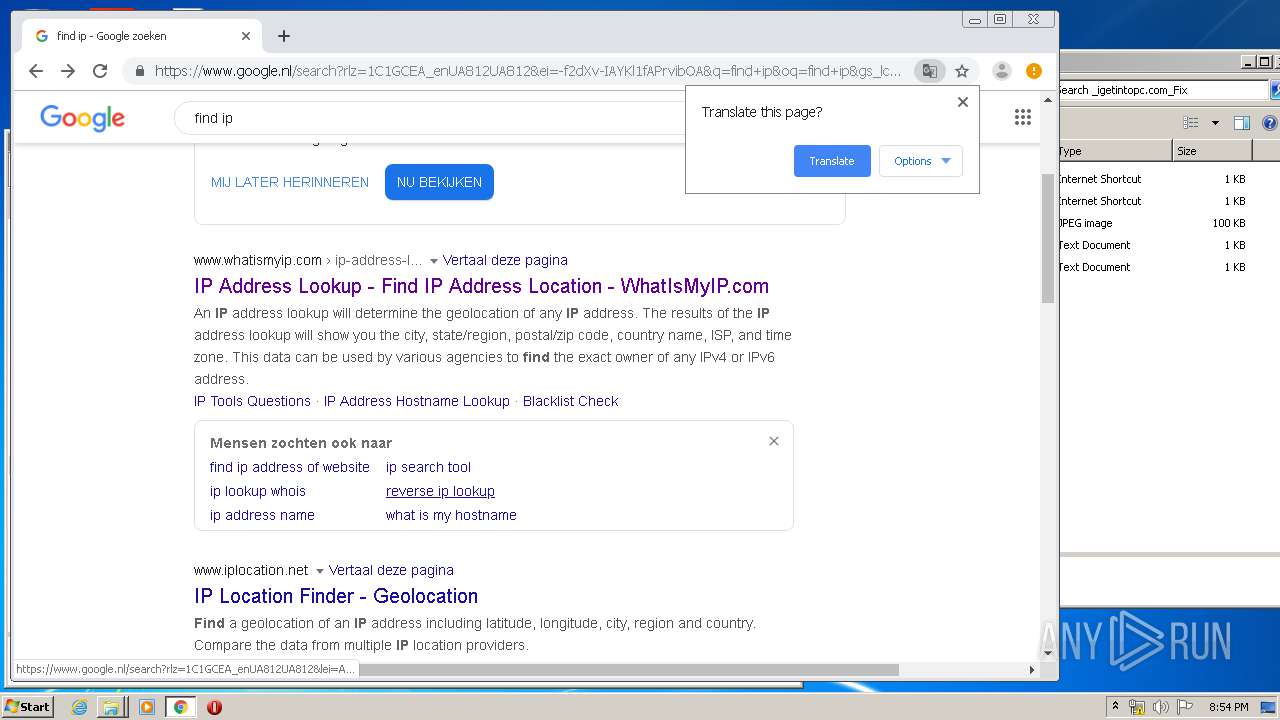
Task: Click the Explorer window search box
Action: point(1162,90)
